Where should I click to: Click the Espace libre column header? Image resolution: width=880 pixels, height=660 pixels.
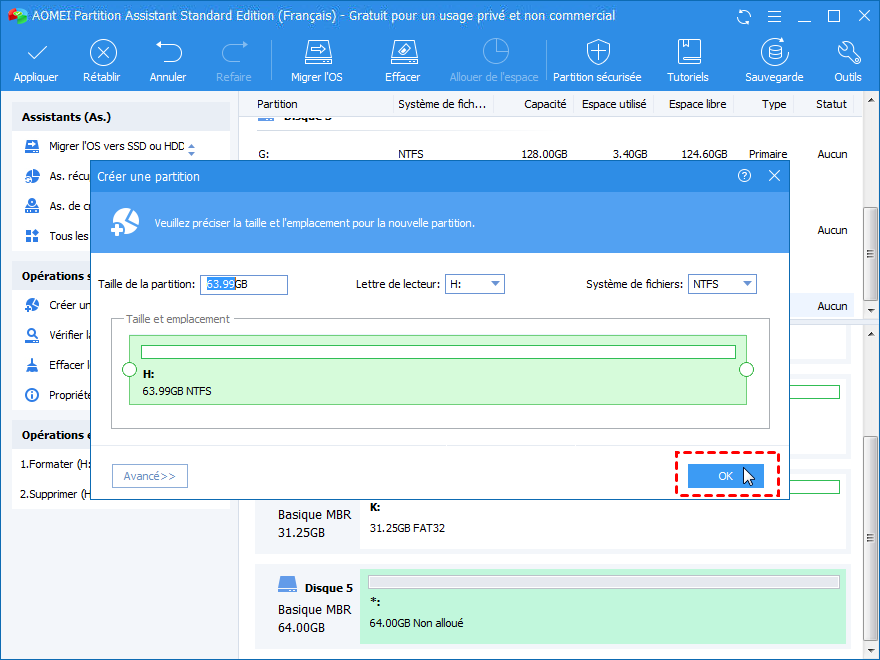[698, 104]
